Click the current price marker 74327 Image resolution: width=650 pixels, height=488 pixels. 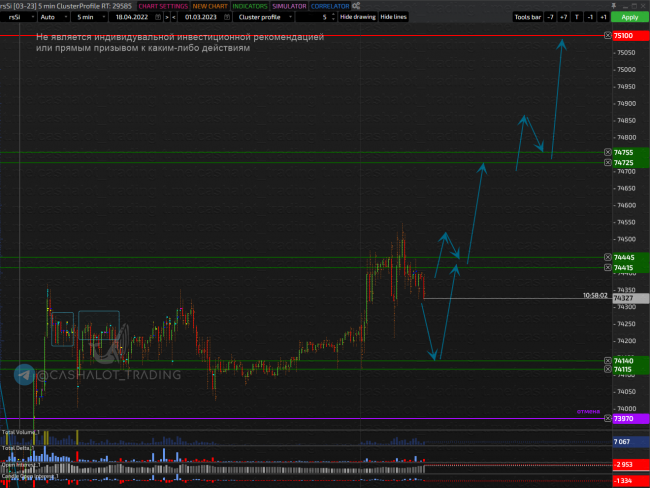point(631,298)
